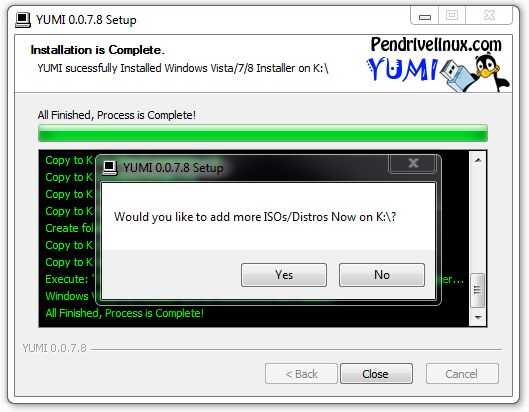Click the log scrollbar down arrow
Screen dimensions: 529x412
coord(478,317)
